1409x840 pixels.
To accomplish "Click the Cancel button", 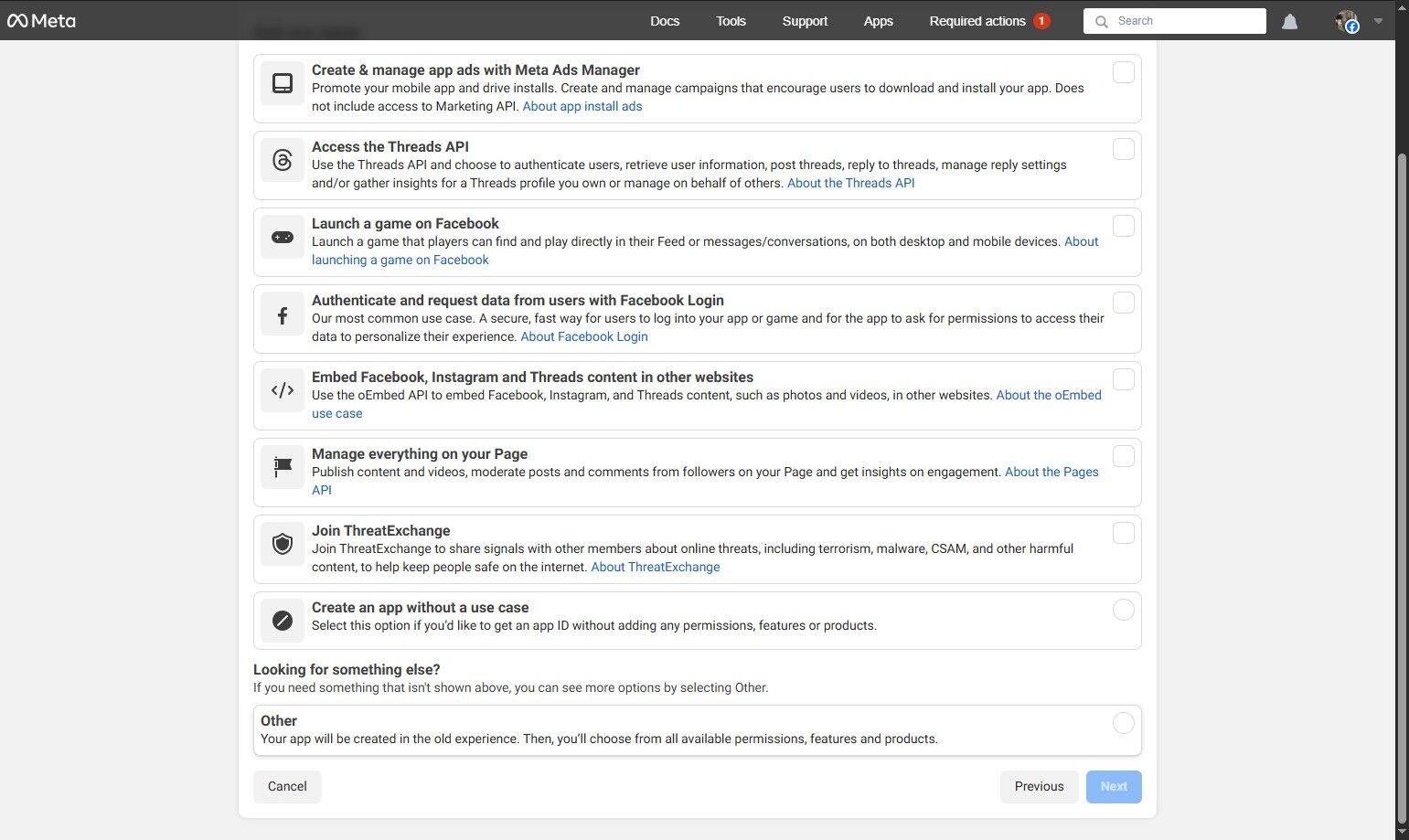I will [x=286, y=786].
